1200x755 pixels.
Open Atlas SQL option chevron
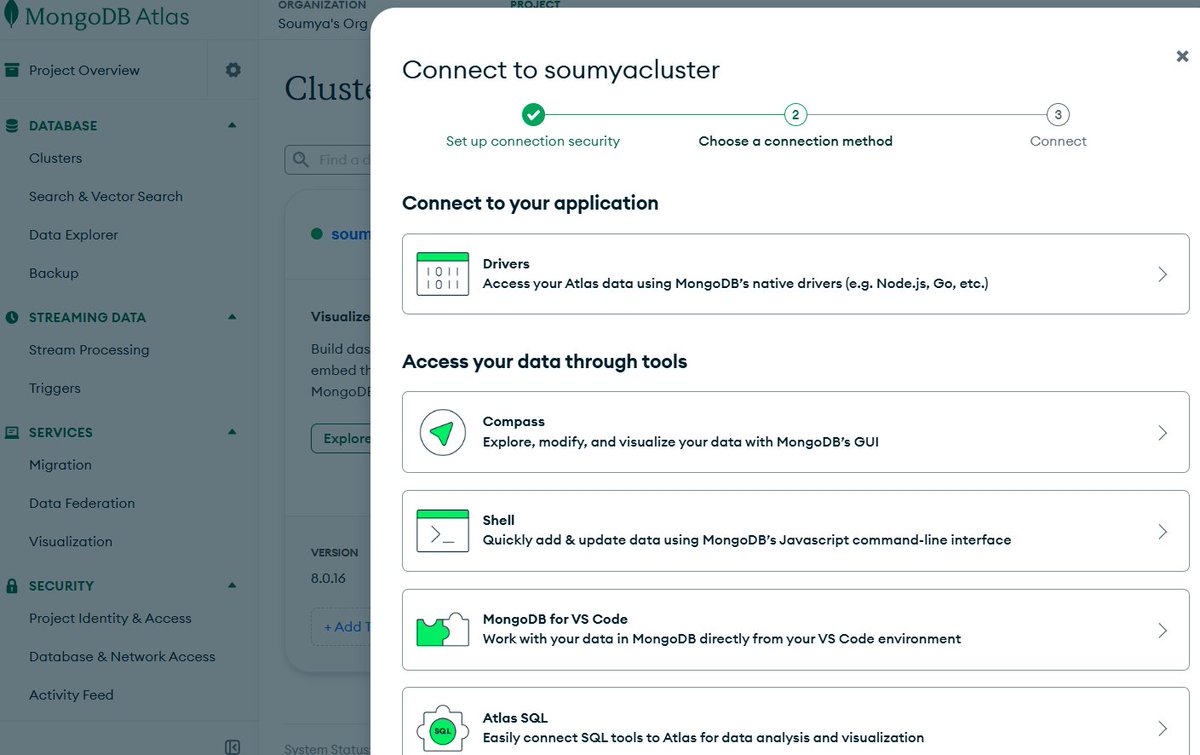point(1162,729)
